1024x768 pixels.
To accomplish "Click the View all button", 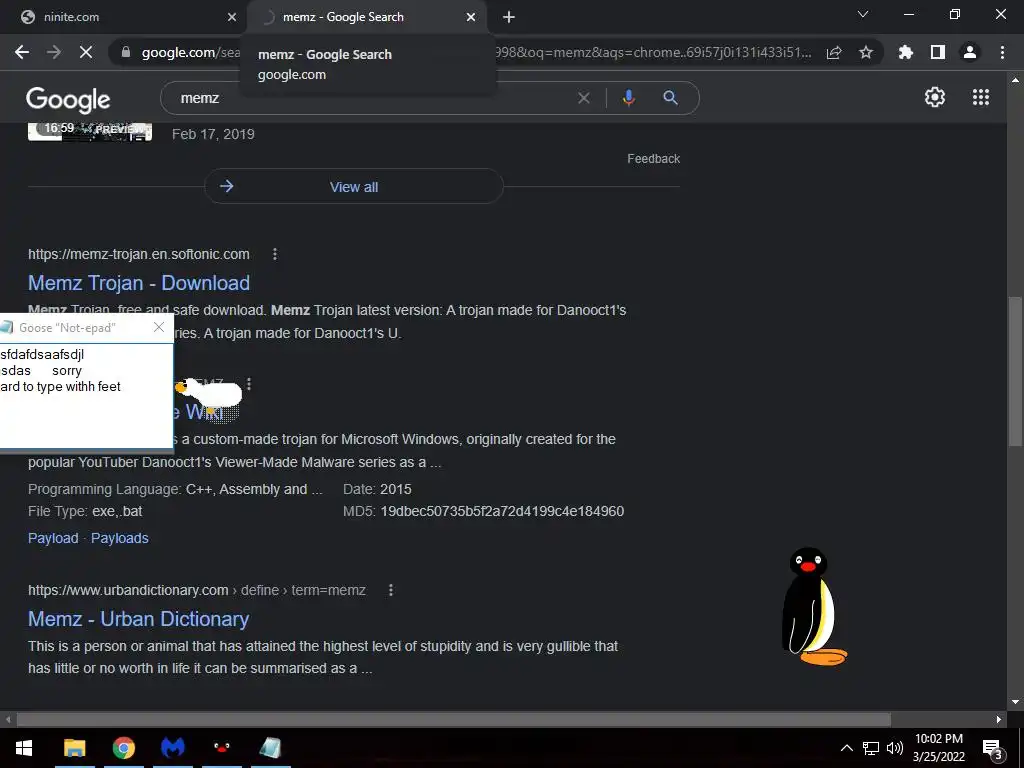I will tap(354, 187).
